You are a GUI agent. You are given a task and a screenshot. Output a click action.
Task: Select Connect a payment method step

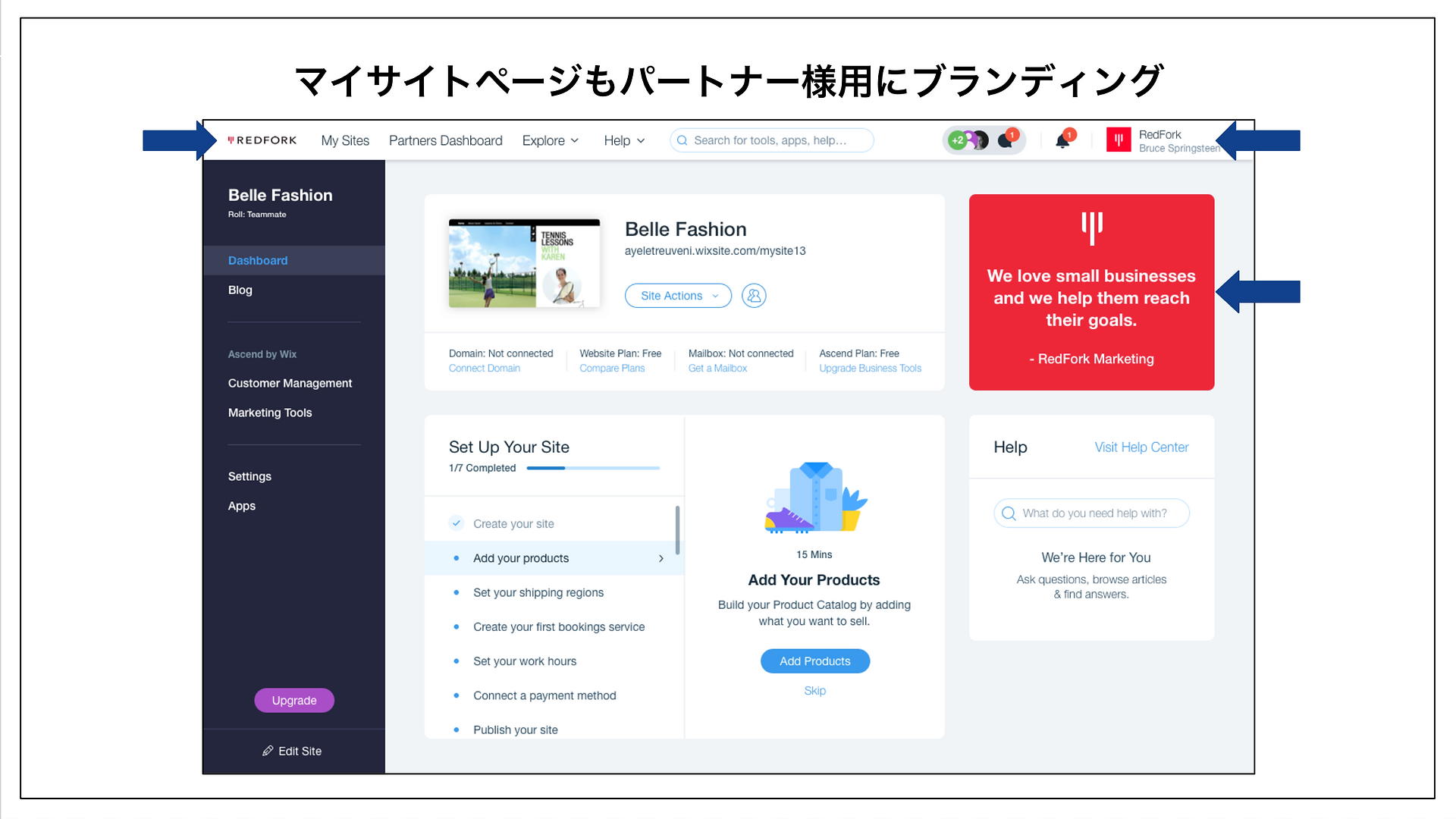[x=554, y=695]
